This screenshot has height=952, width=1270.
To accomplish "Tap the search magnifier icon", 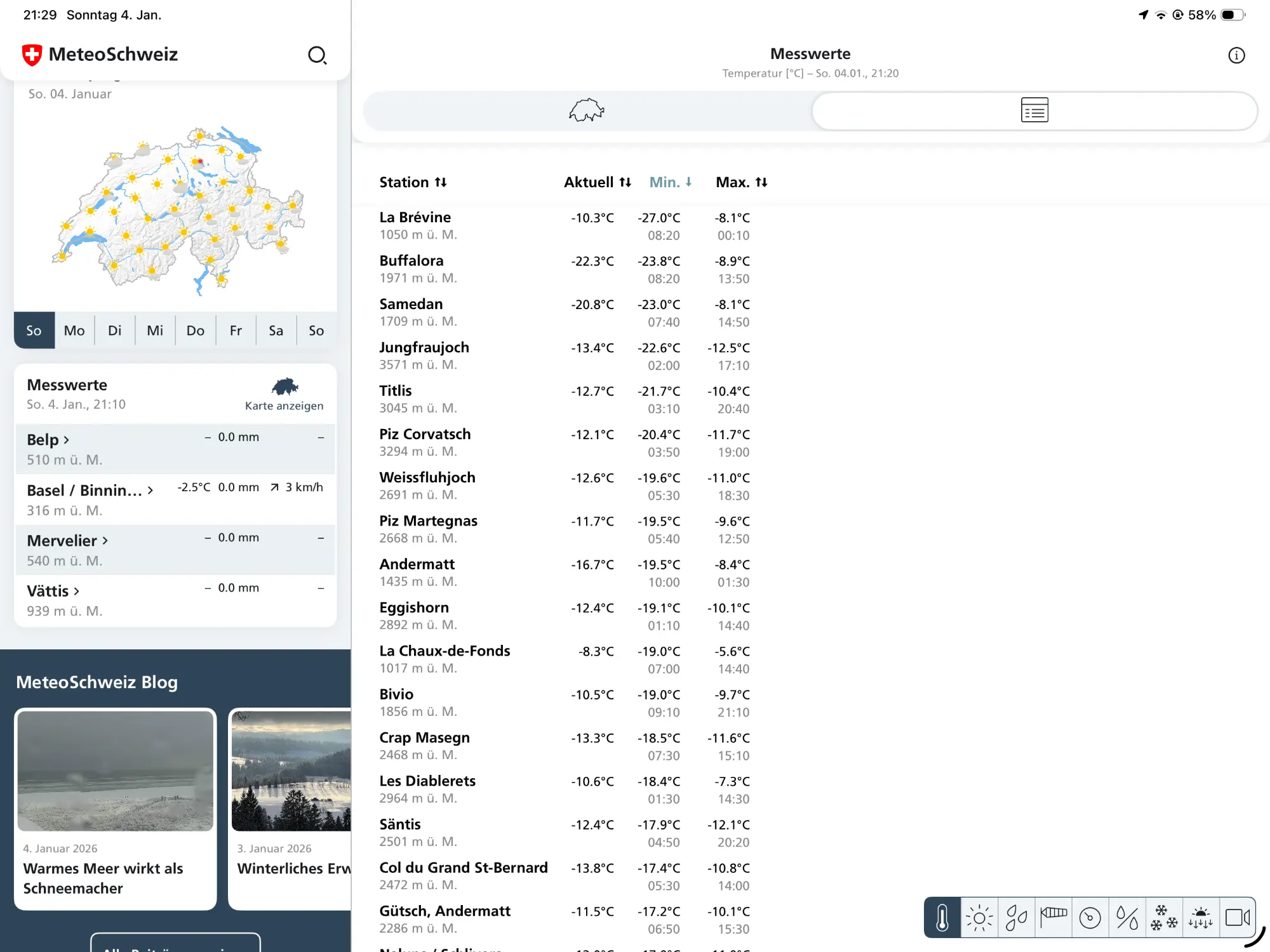I will click(x=317, y=55).
